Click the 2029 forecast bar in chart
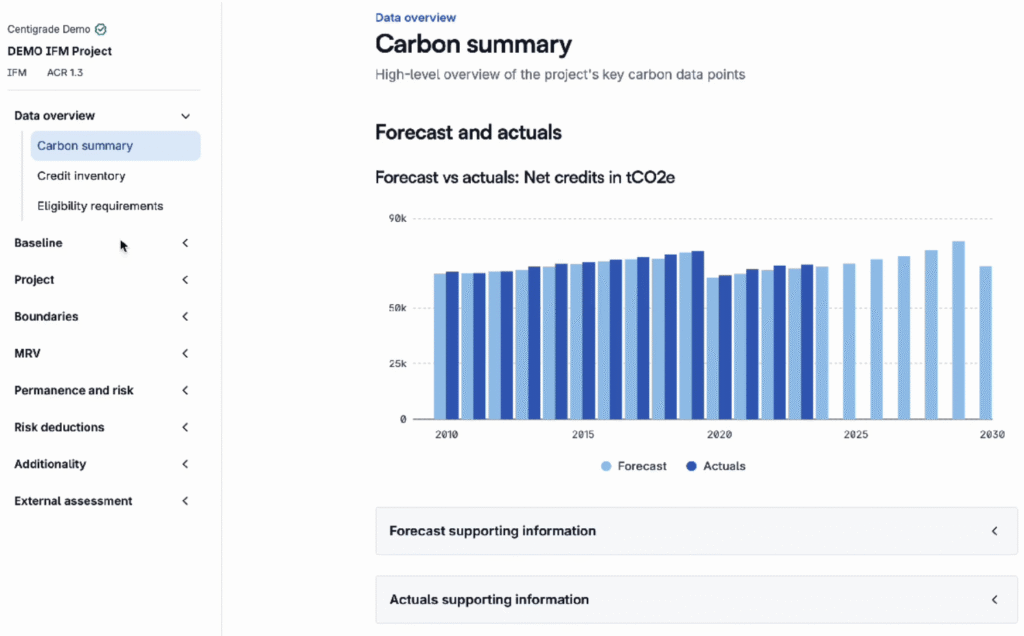Screen dimensions: 1024x636 [958, 330]
